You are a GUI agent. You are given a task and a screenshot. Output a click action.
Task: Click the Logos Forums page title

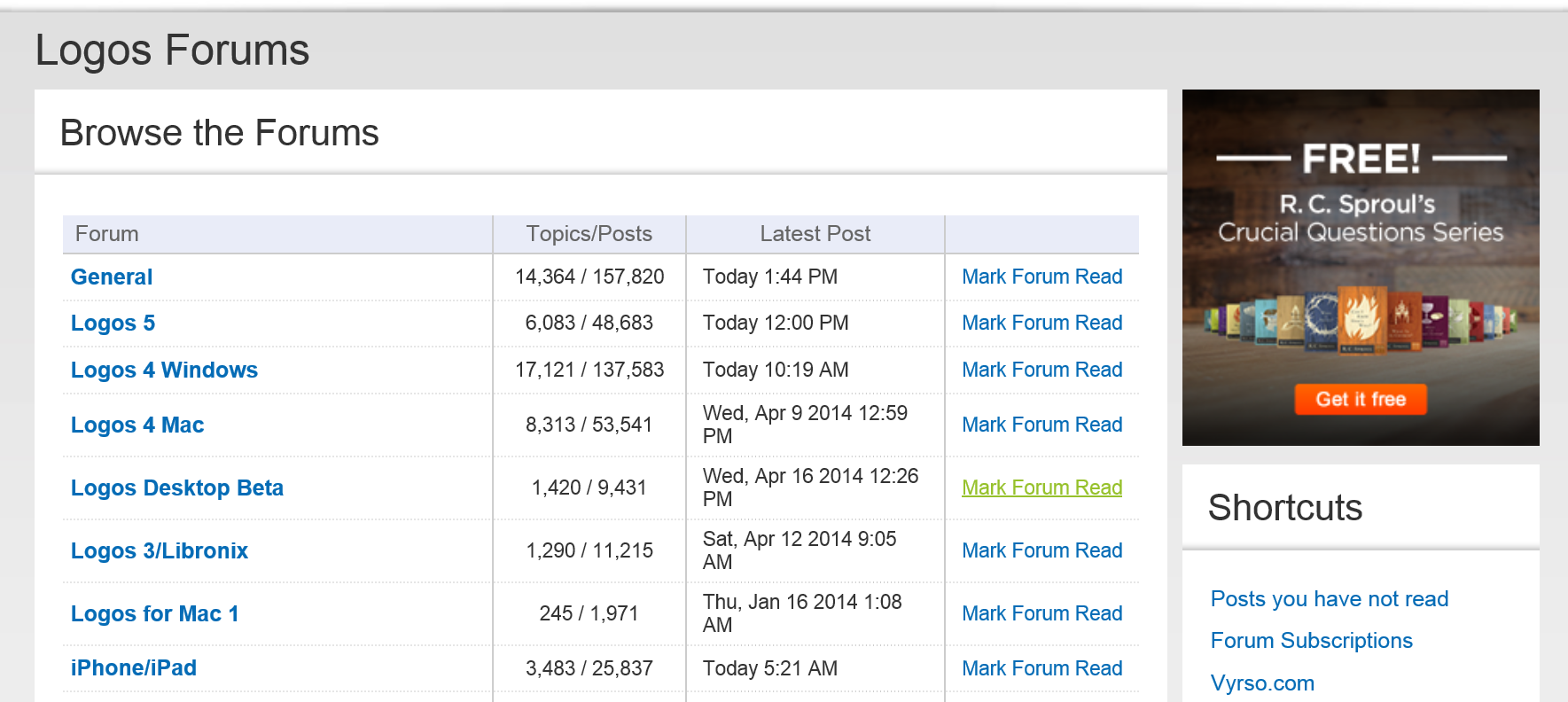(x=173, y=51)
